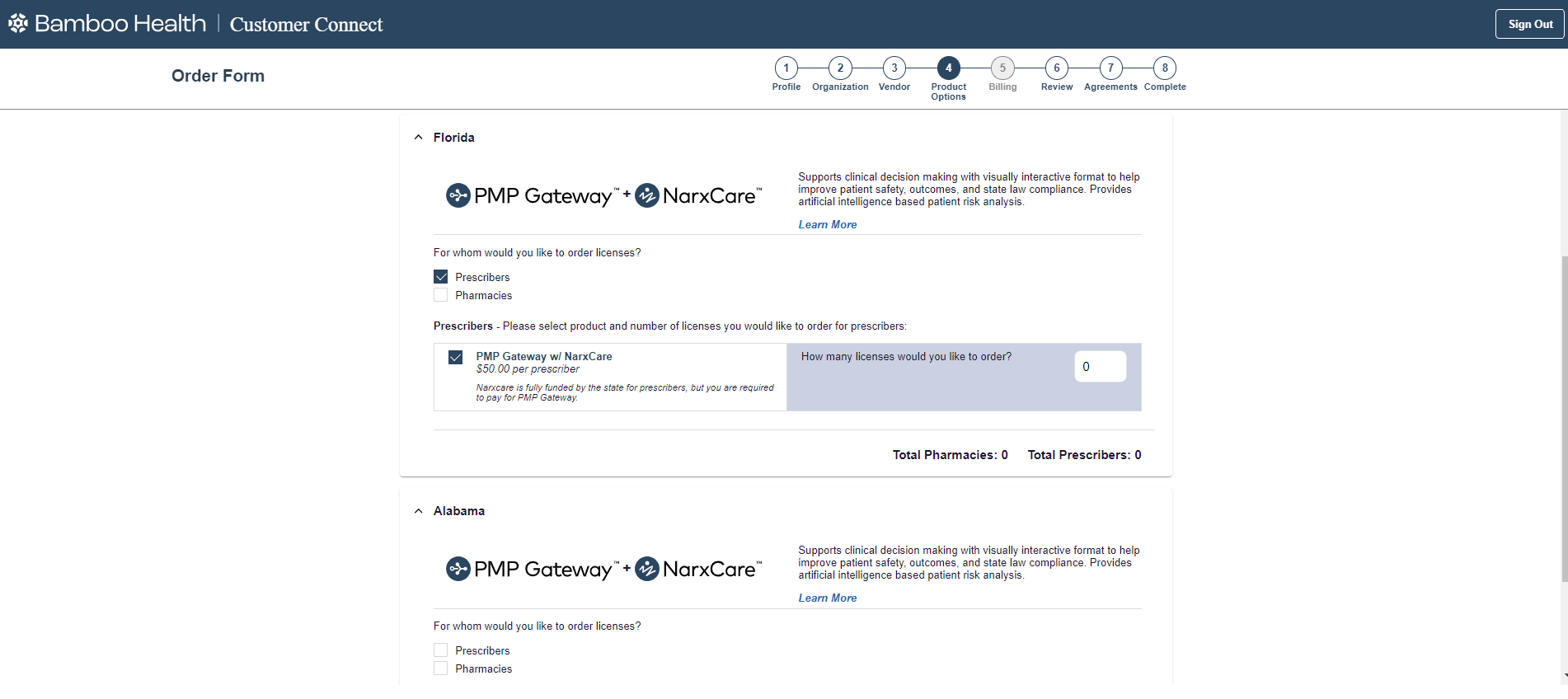Check Pharmacies checkbox under Florida
Image resolution: width=1568 pixels, height=699 pixels.
(x=441, y=295)
